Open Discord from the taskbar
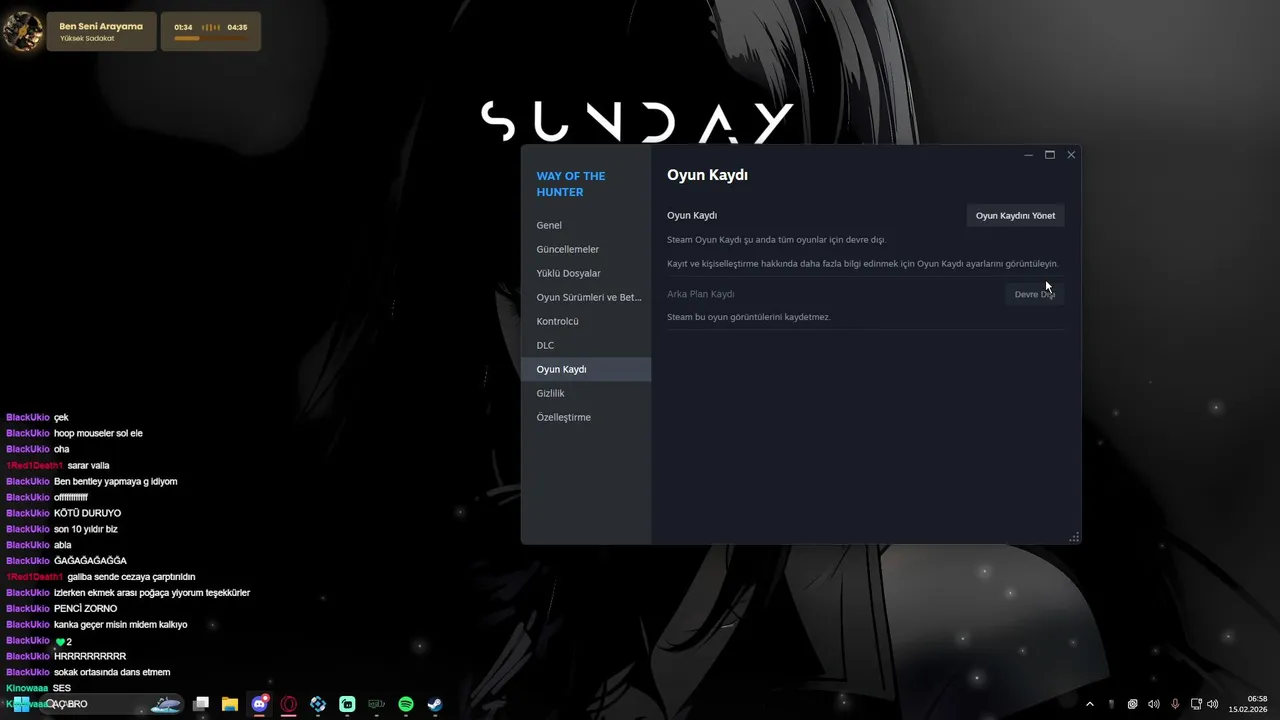Viewport: 1280px width, 720px height. click(260, 704)
